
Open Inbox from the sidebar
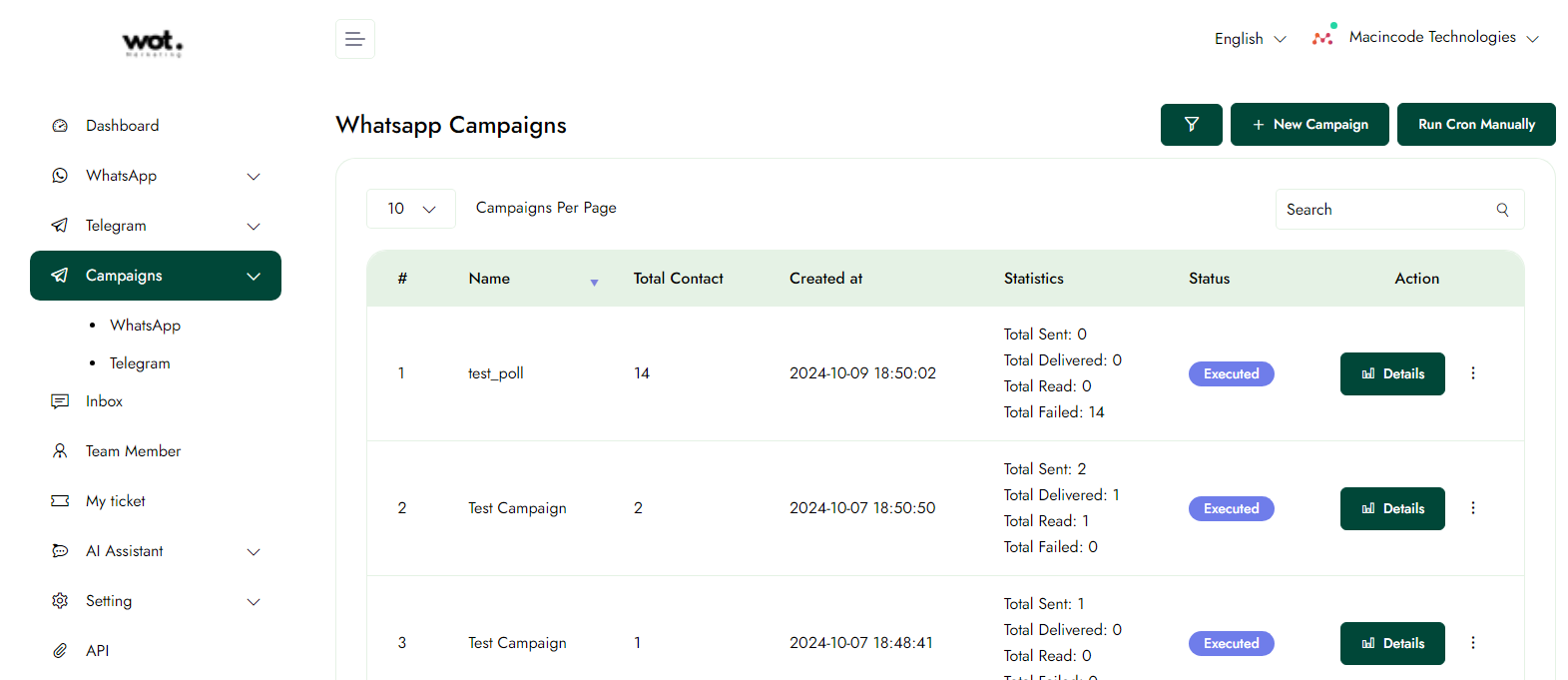tap(104, 401)
